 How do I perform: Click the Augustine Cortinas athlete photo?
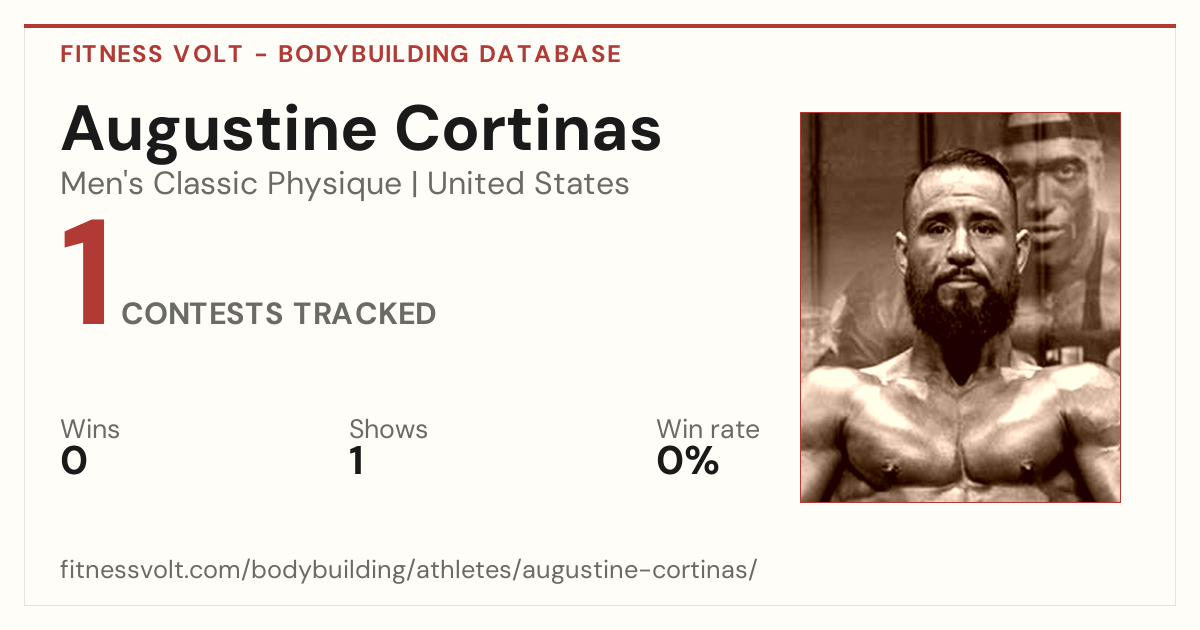tap(960, 307)
